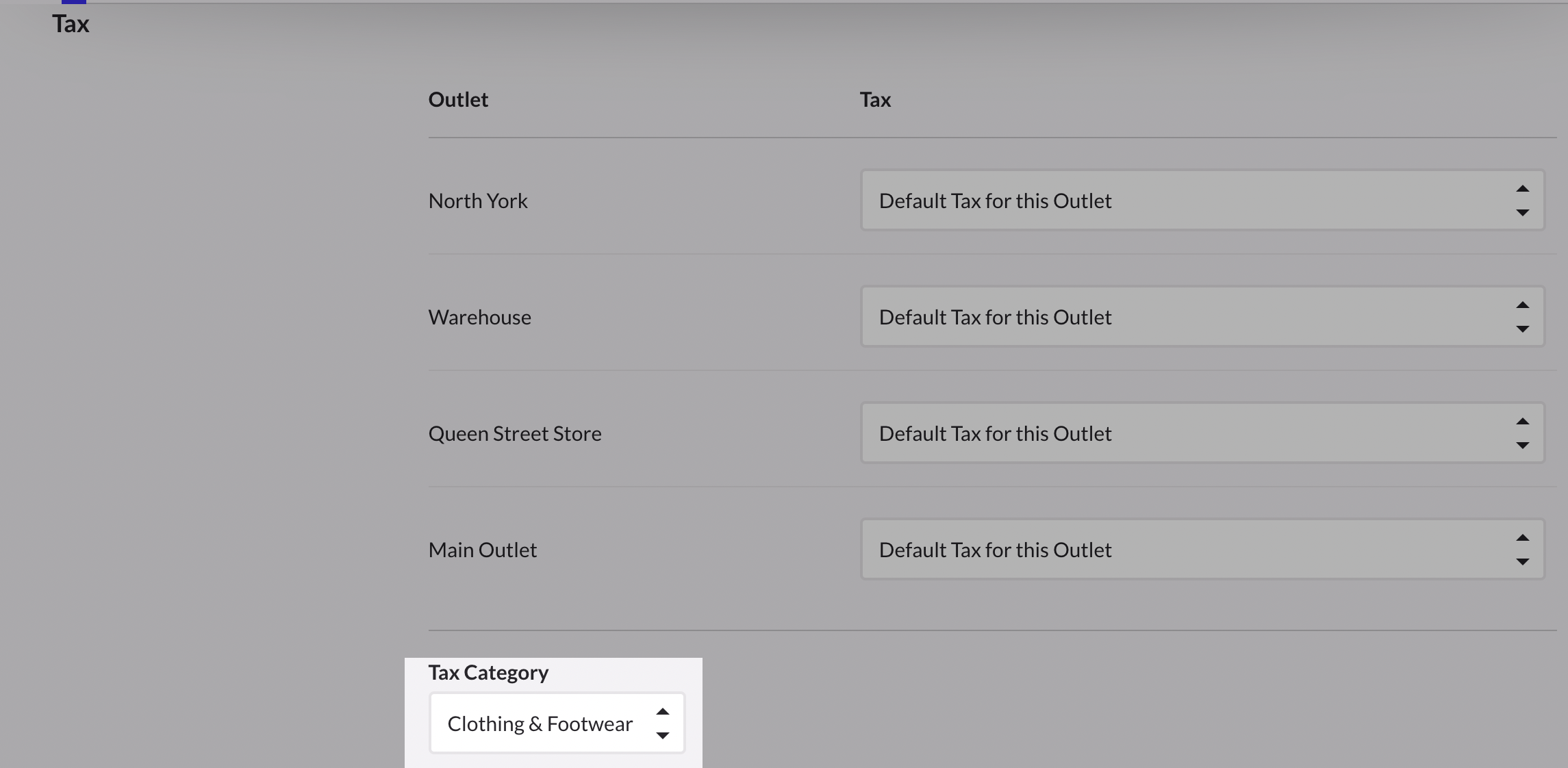Click the Tax Category field label
Viewport: 1568px width, 768px height.
pos(488,673)
